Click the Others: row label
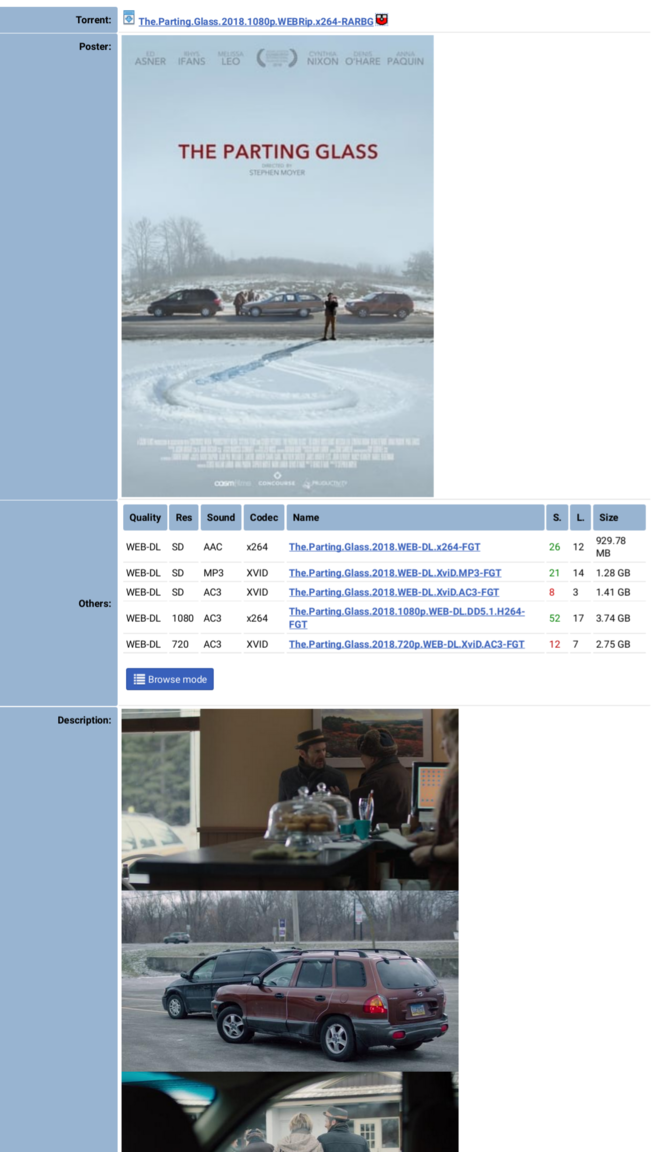Screen dimensions: 667x1152 tap(95, 603)
